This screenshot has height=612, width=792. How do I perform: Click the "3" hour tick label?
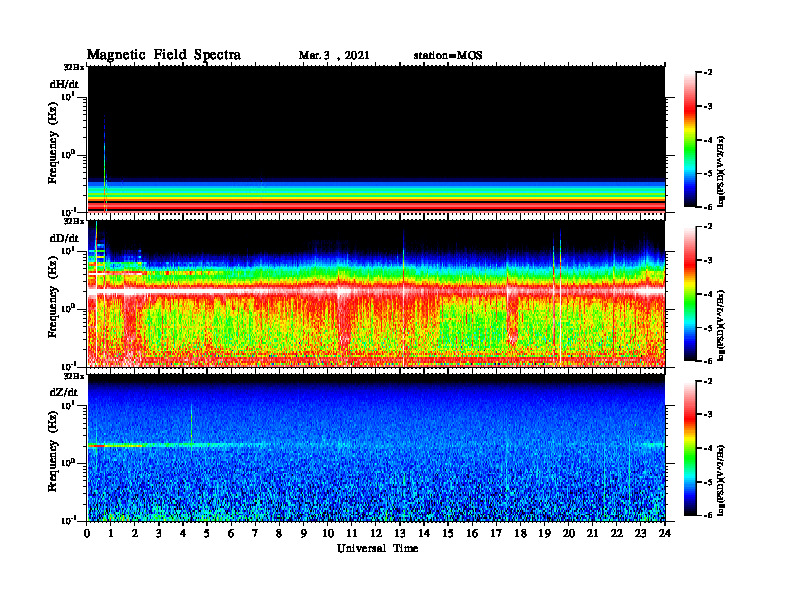(x=159, y=533)
